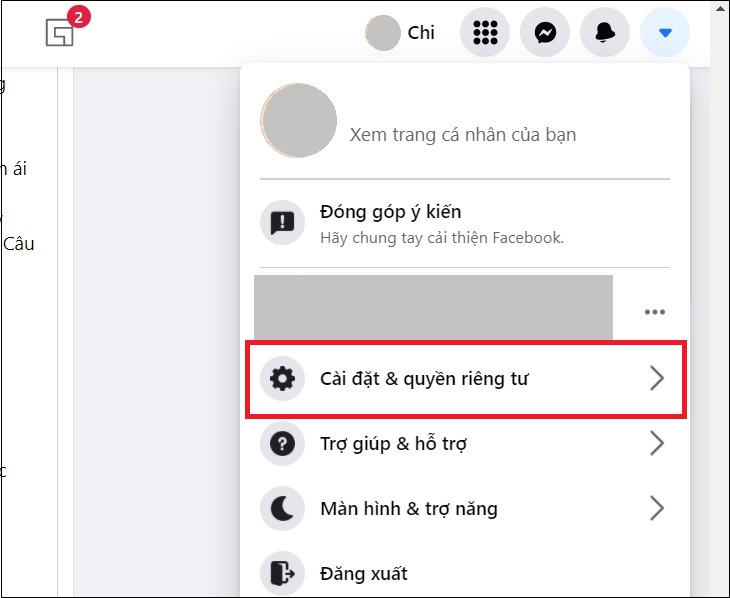Click the feedback exclamation icon

(x=283, y=223)
